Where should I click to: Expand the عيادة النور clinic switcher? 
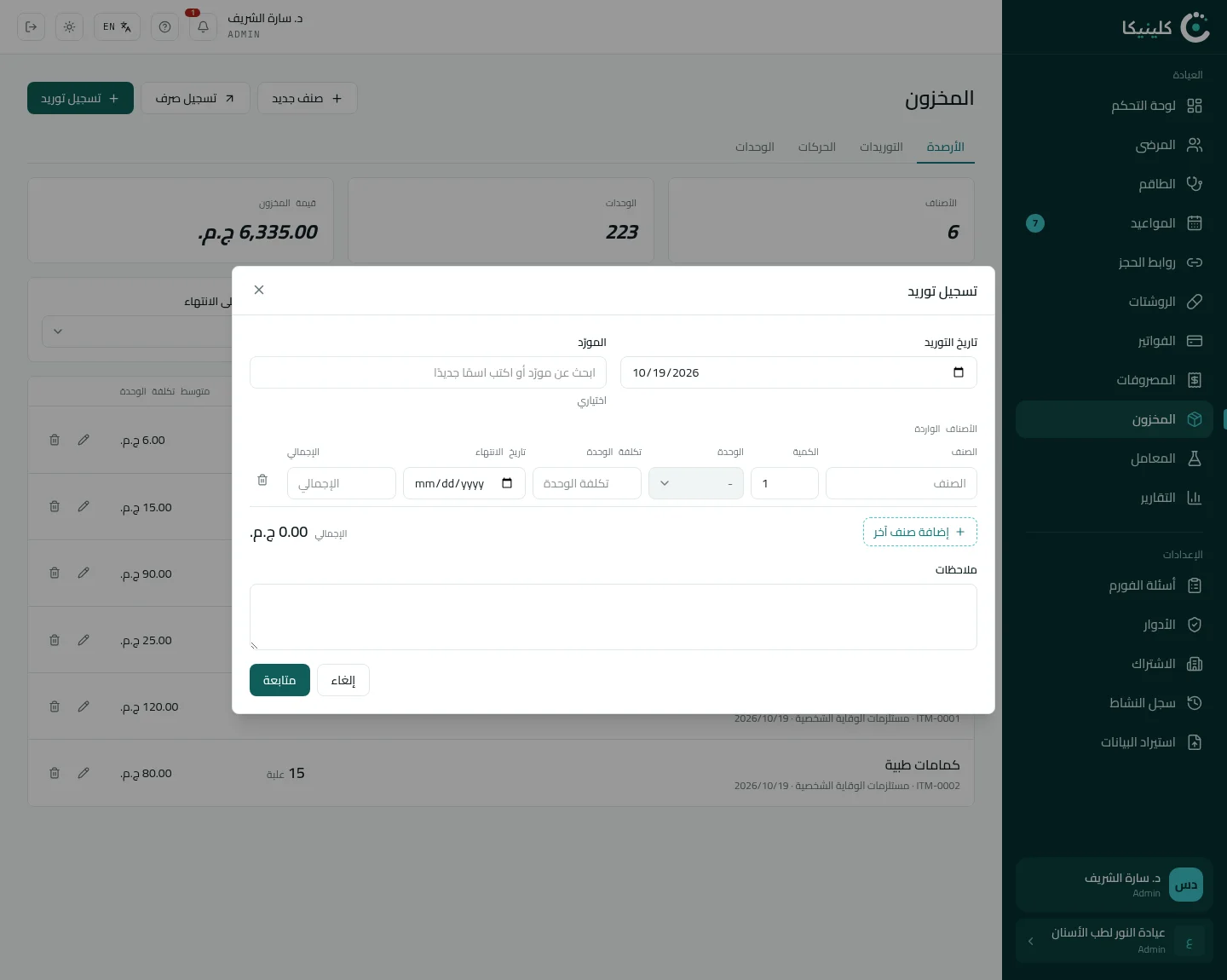point(1115,941)
